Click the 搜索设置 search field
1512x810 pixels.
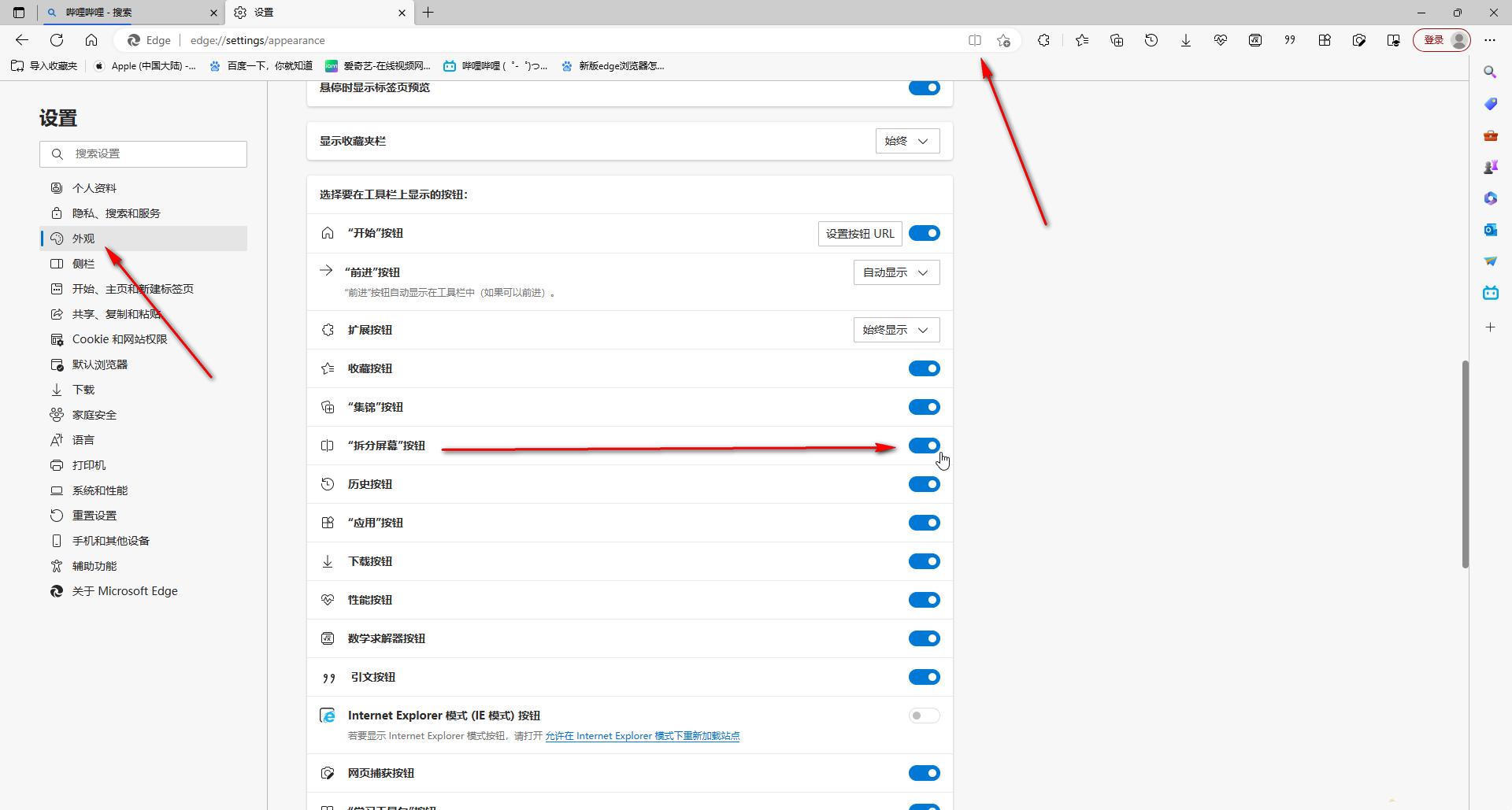[143, 154]
